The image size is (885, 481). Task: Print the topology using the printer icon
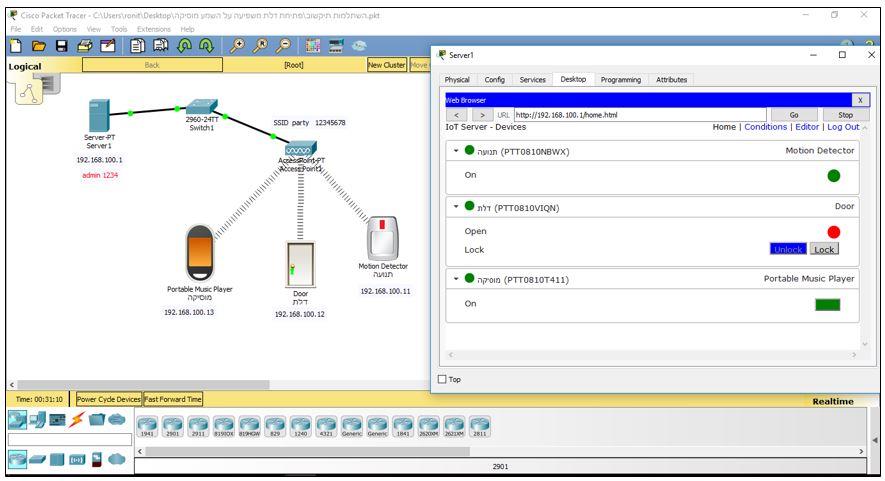click(x=85, y=46)
